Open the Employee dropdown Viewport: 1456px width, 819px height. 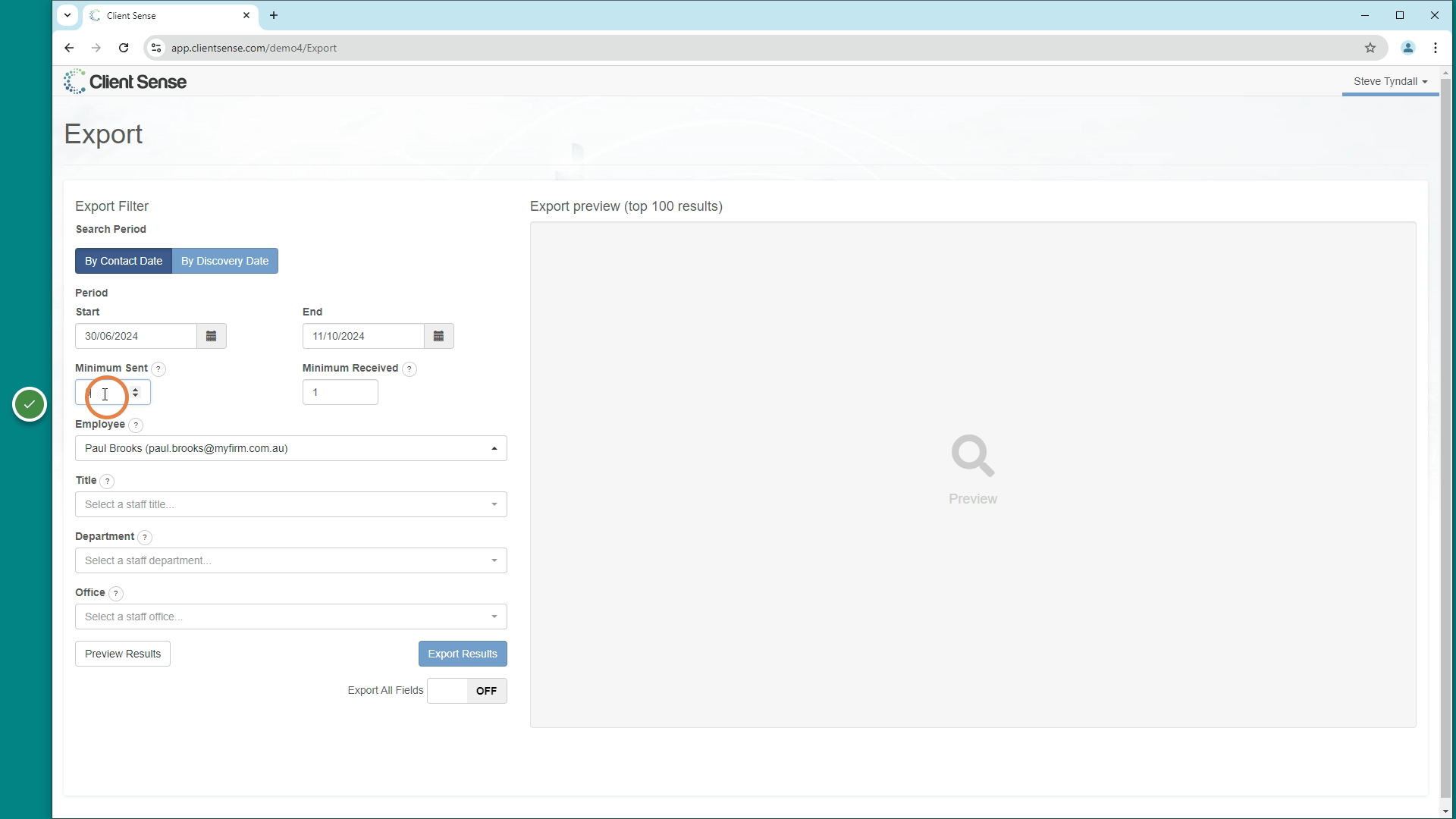[x=291, y=448]
